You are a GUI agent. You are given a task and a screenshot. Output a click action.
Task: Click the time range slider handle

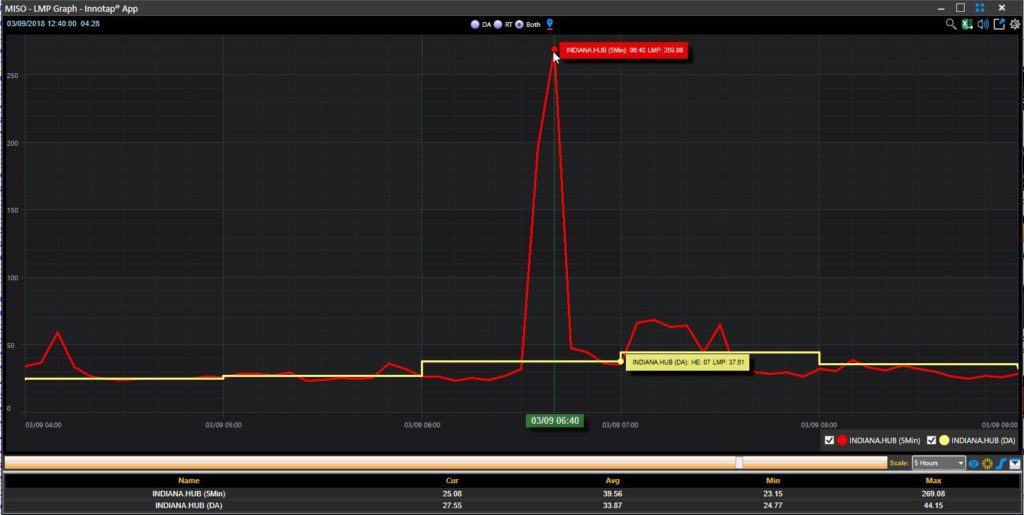[x=739, y=463]
